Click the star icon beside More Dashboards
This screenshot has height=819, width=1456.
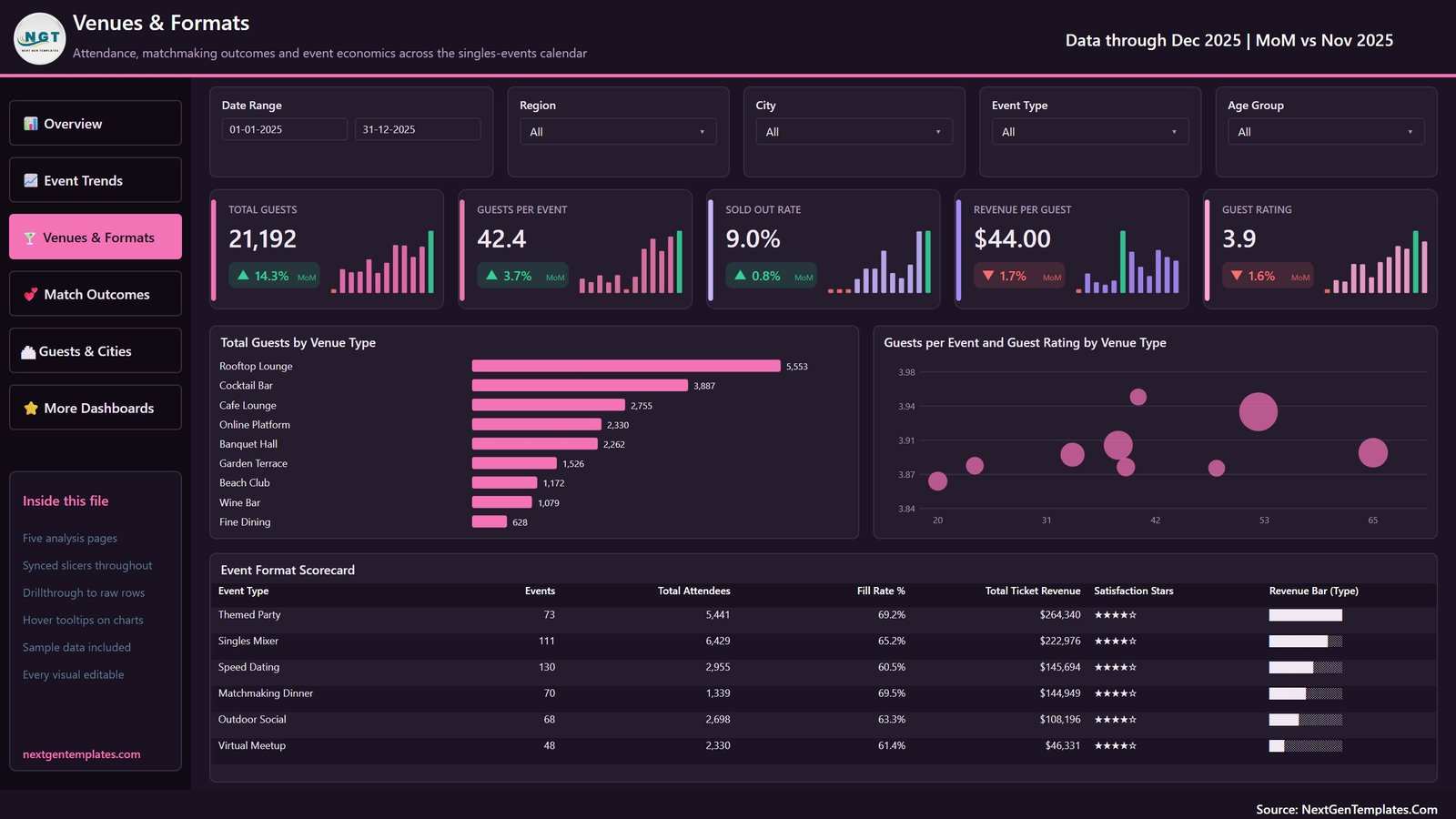31,408
